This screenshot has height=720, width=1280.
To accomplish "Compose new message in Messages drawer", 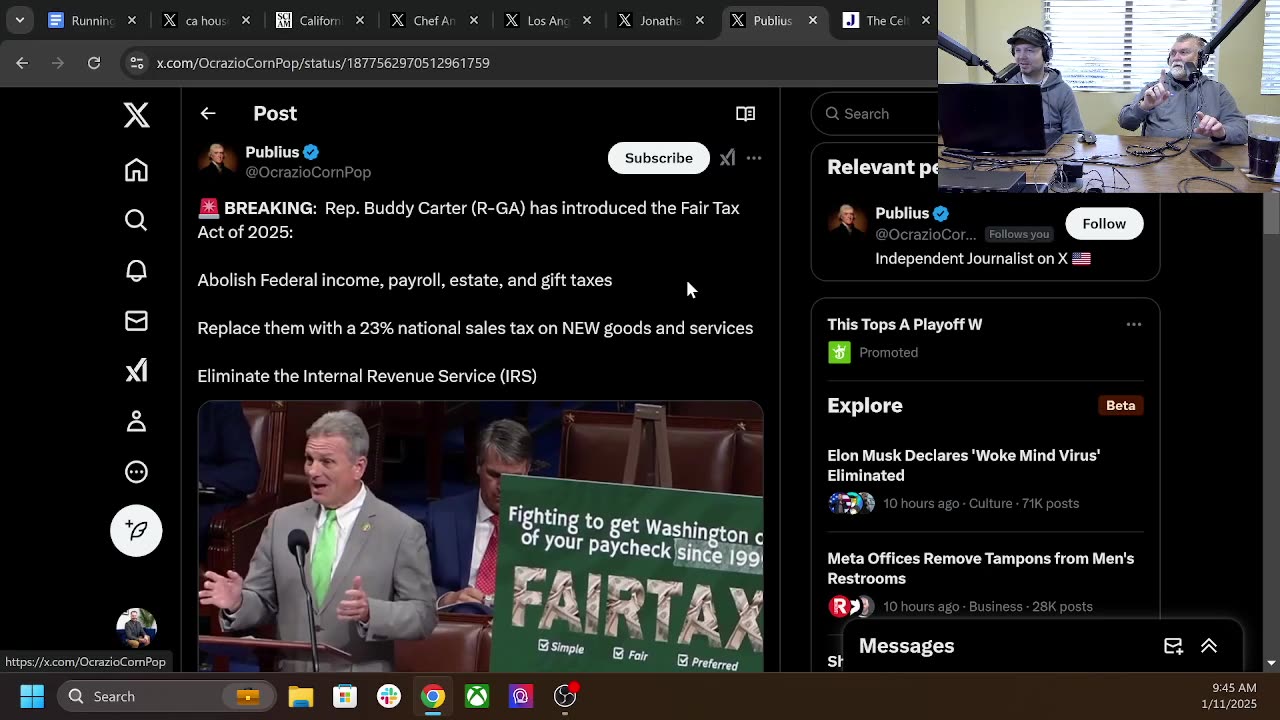I will tap(1173, 646).
